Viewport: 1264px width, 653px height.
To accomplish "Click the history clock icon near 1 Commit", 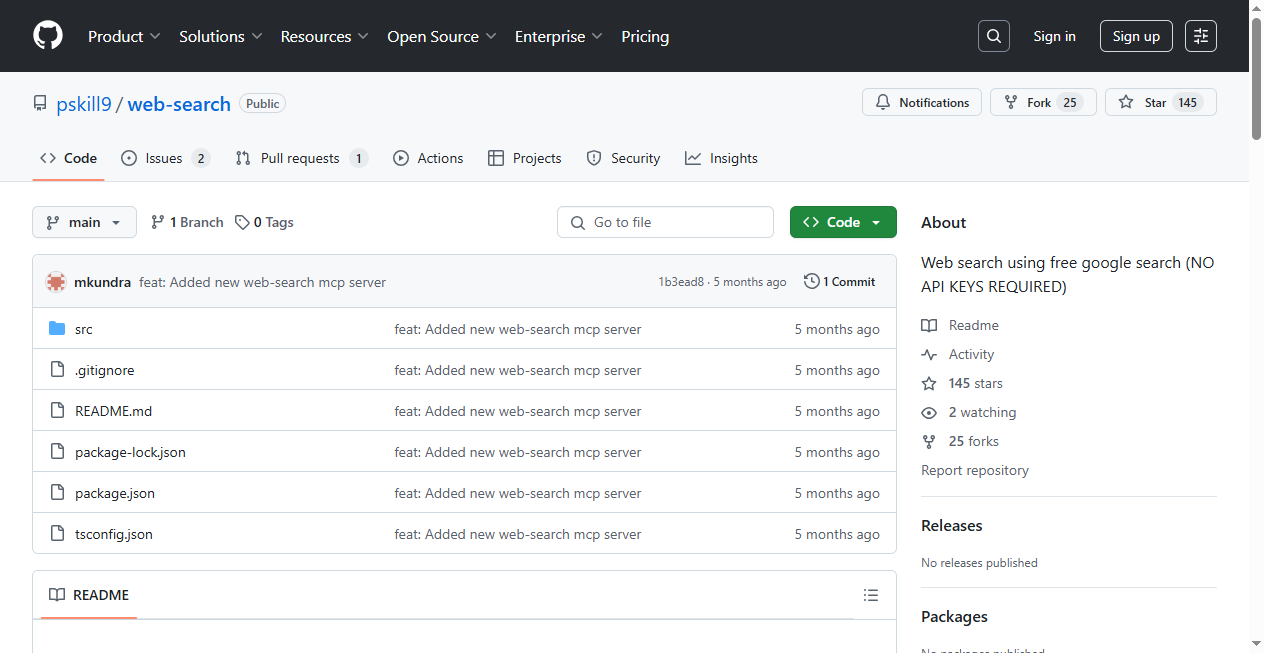I will coord(812,281).
